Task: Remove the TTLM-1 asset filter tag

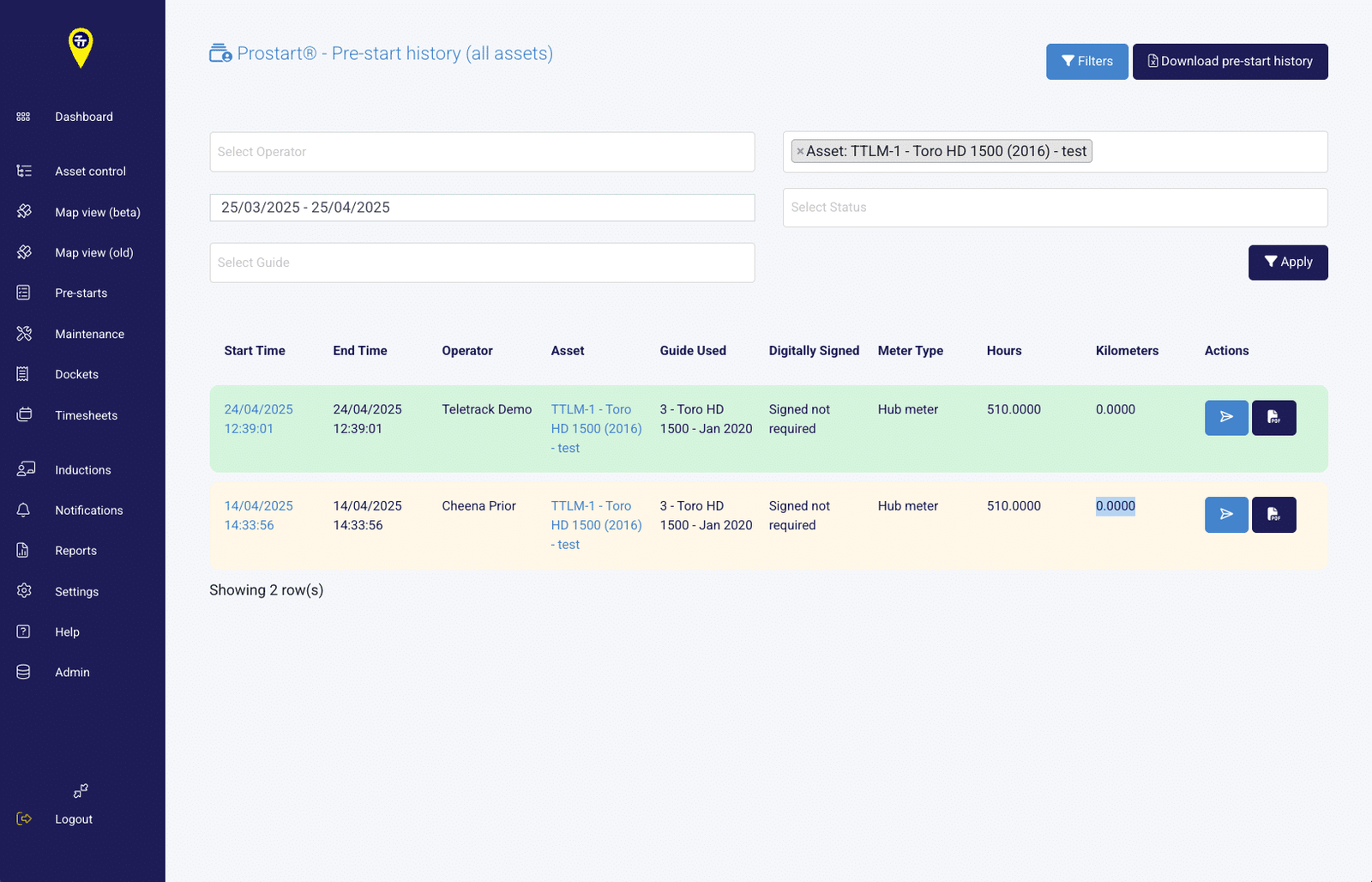Action: pos(800,152)
